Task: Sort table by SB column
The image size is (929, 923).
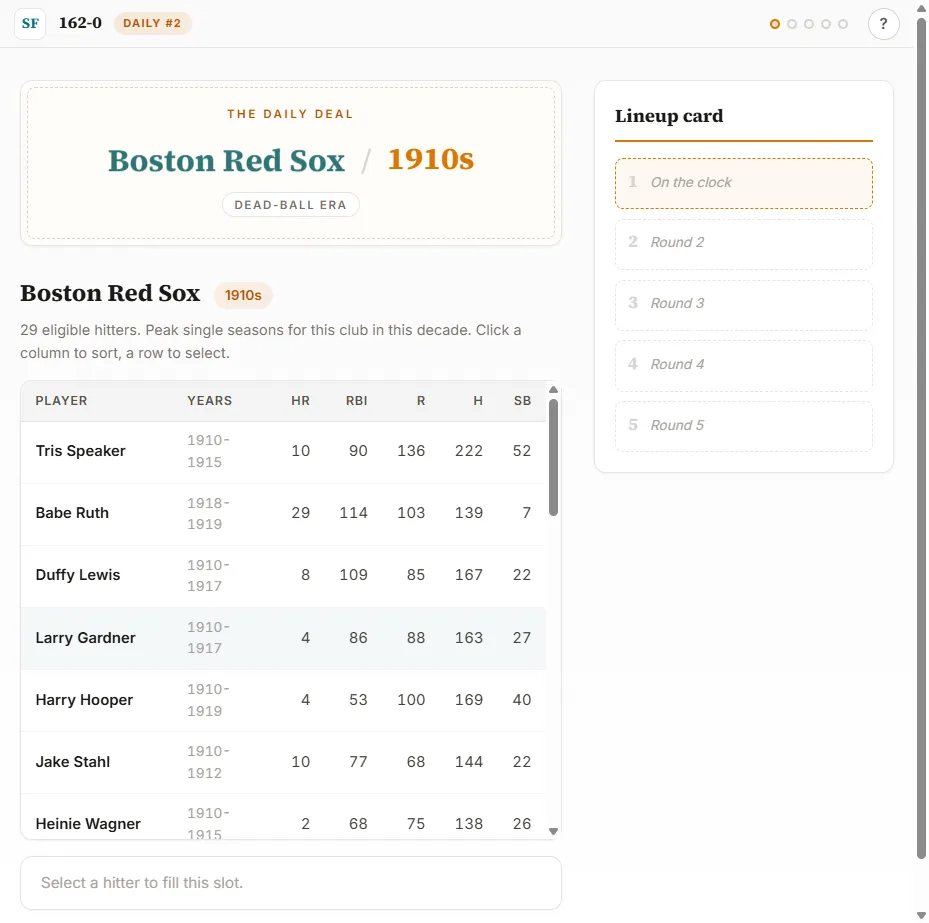Action: (523, 400)
